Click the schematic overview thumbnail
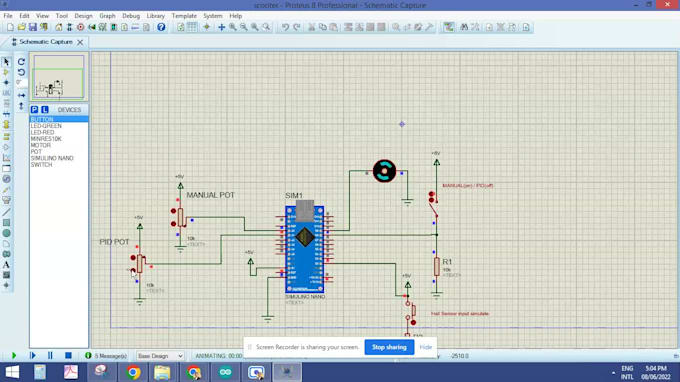Viewport: 680px width, 382px height. tap(59, 77)
